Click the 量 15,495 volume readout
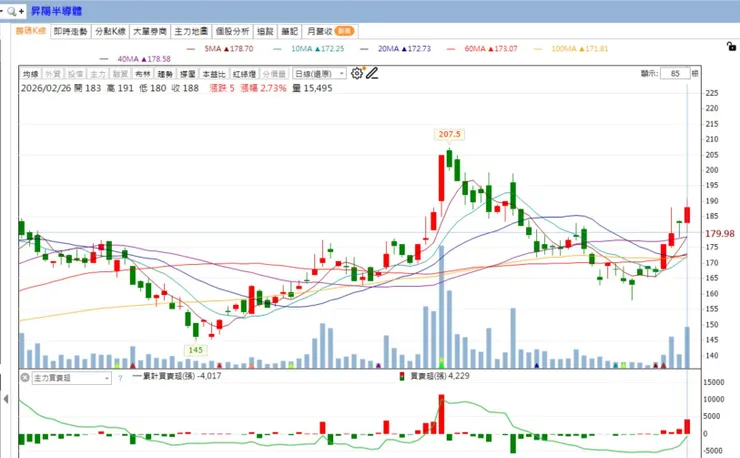Image resolution: width=740 pixels, height=458 pixels. 312,88
